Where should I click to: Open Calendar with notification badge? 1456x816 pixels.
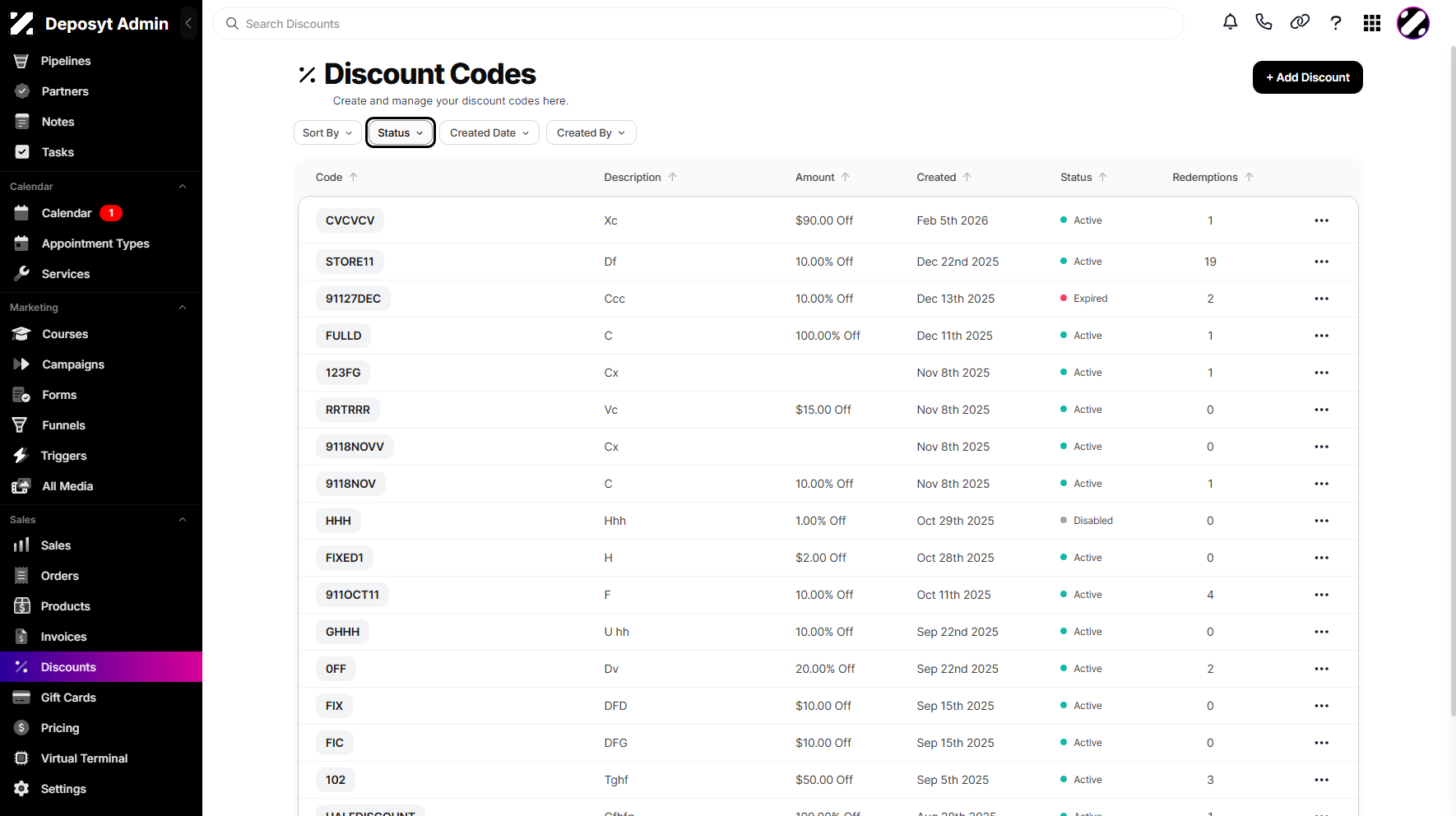pyautogui.click(x=101, y=213)
